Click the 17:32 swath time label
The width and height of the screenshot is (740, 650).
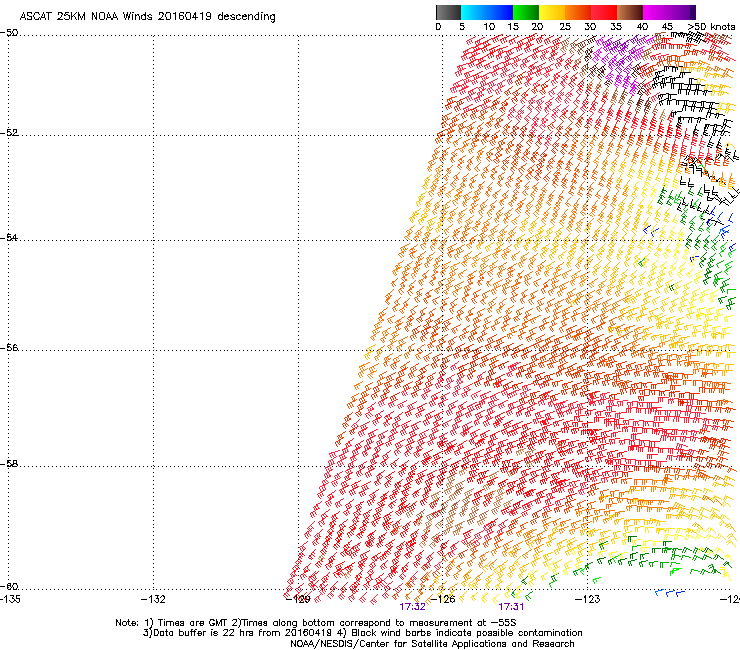412,607
